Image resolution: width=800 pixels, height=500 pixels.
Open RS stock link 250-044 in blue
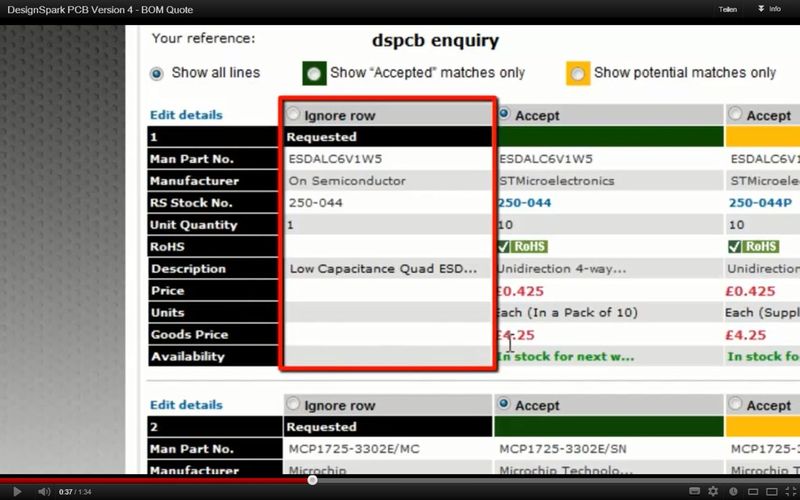pos(524,203)
